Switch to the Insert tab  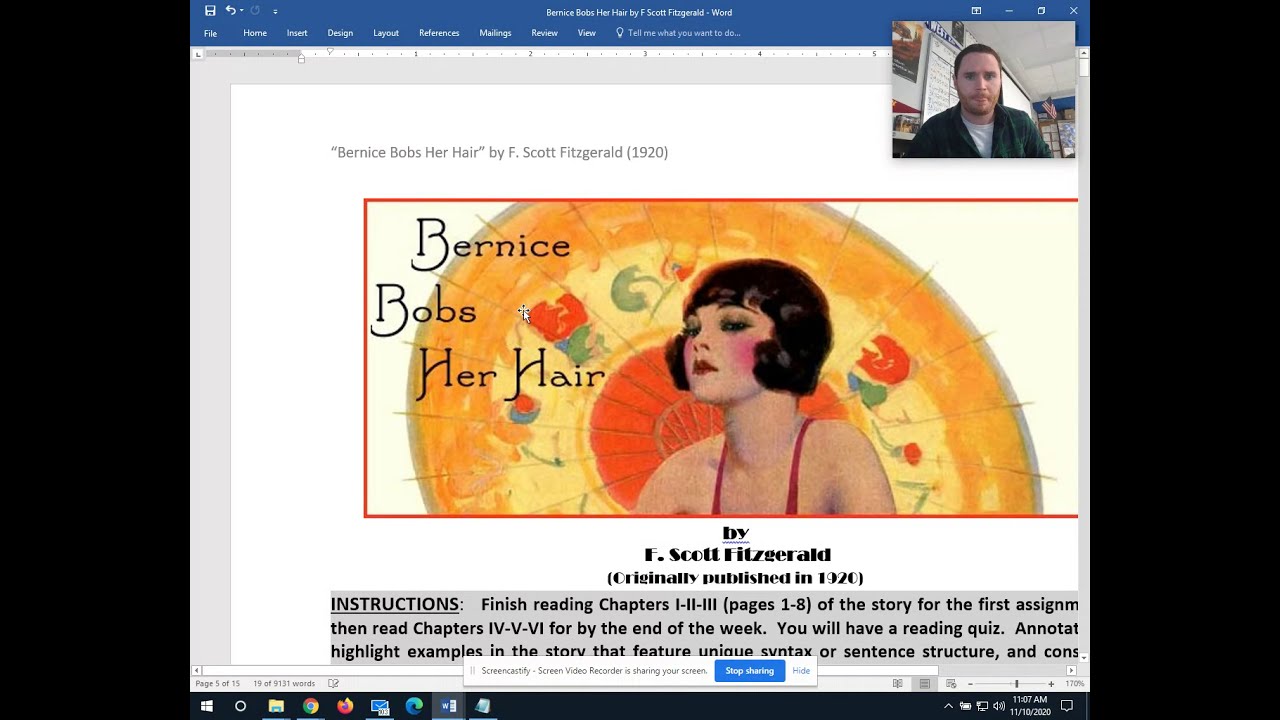[297, 33]
